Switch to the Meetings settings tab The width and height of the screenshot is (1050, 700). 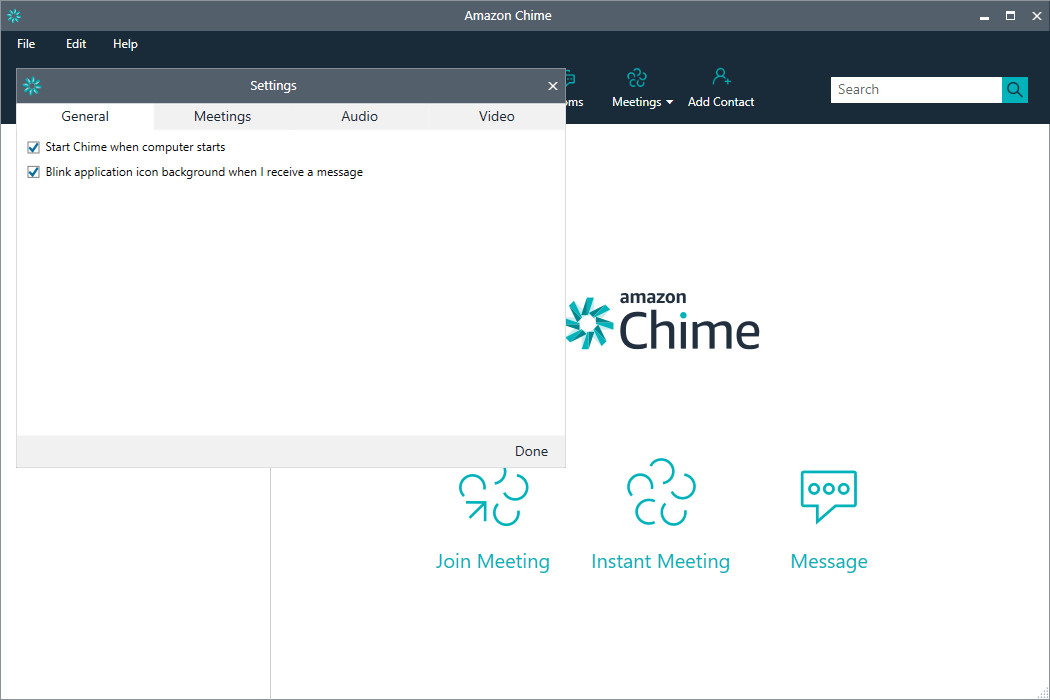[x=222, y=117]
